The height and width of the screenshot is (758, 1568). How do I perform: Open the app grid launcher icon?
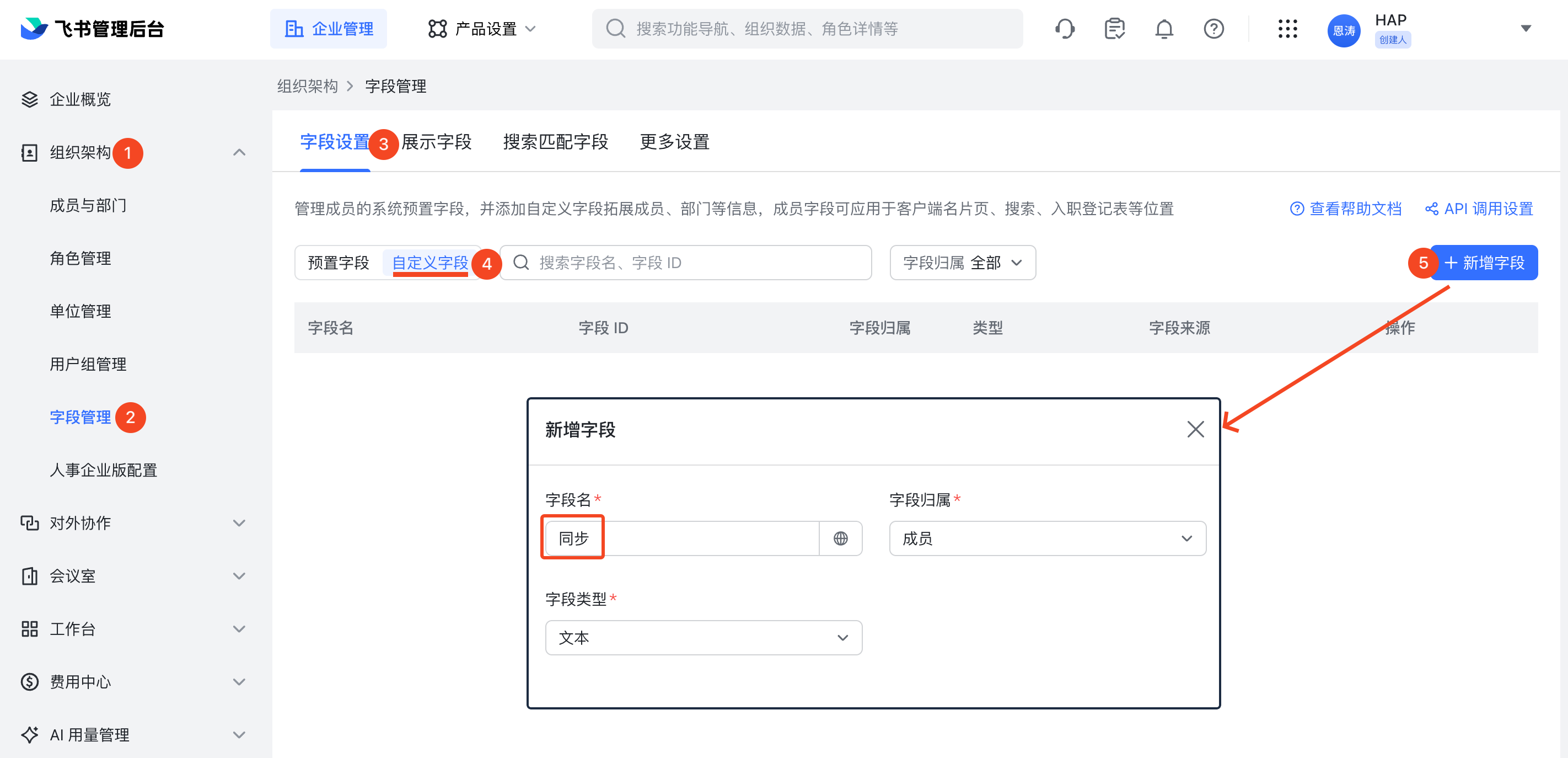tap(1287, 29)
